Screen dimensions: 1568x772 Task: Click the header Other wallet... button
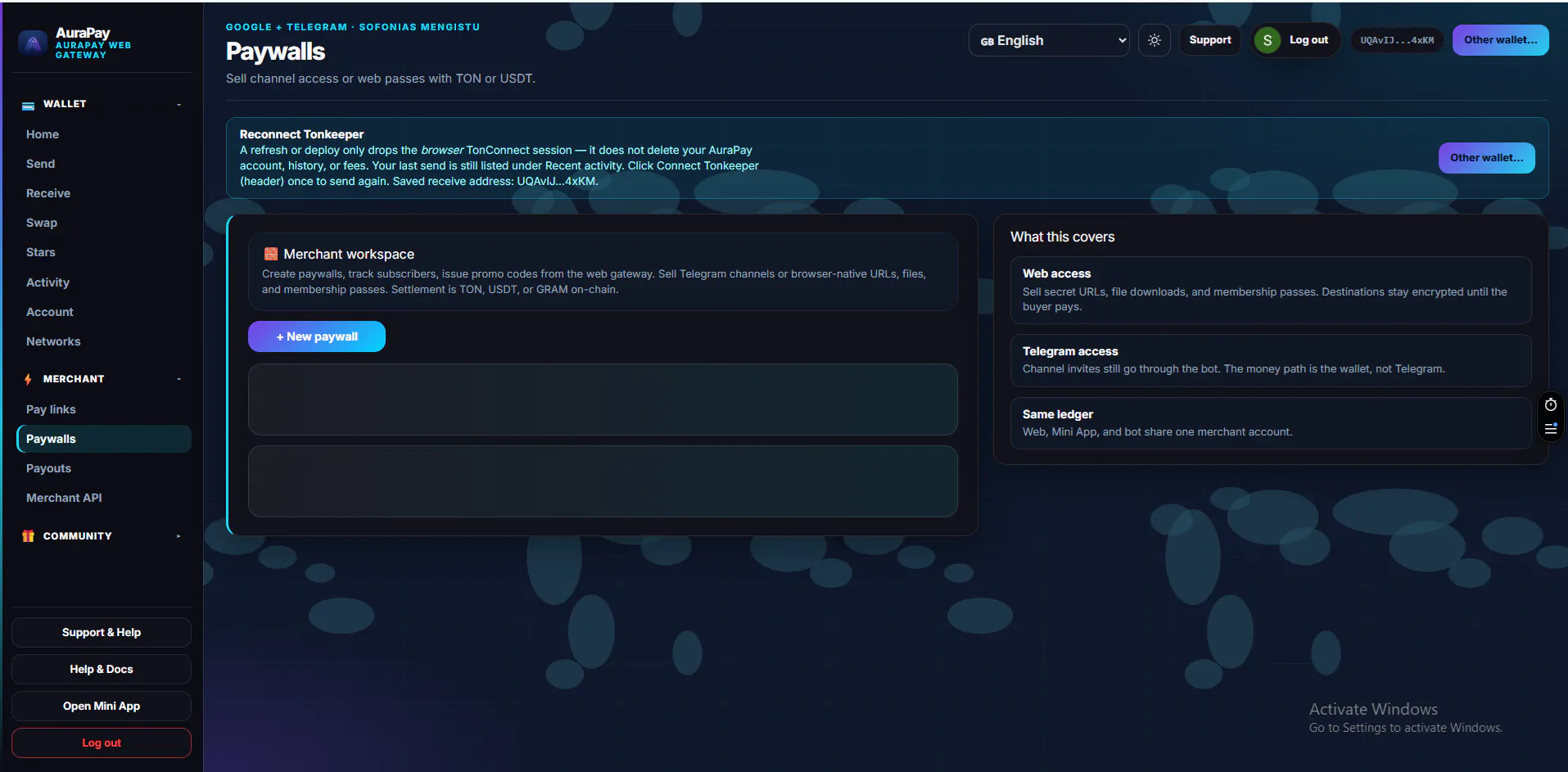tap(1501, 40)
